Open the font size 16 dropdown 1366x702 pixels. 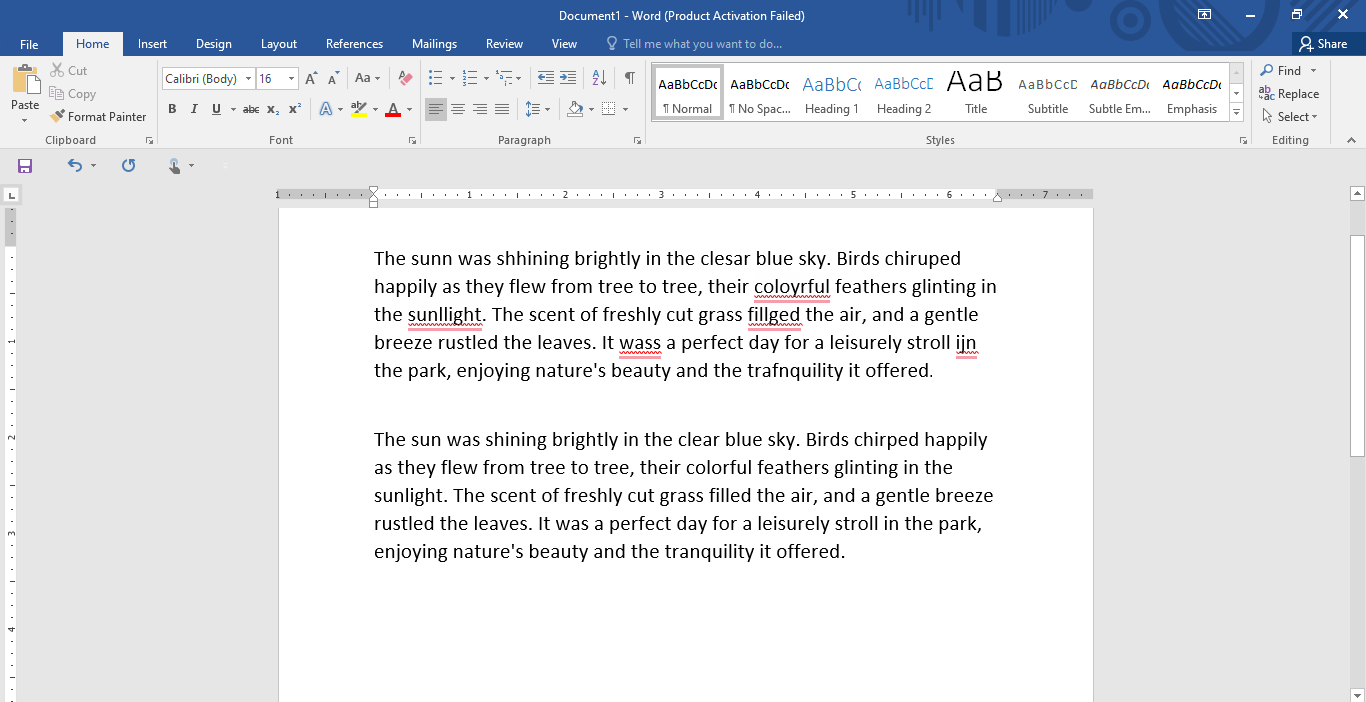tap(291, 78)
